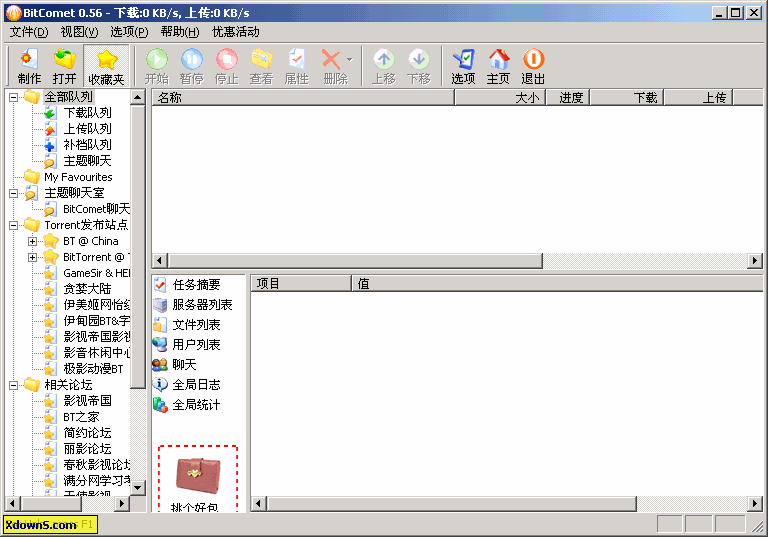Image resolution: width=768 pixels, height=537 pixels.
Task: Click the tree panel scroll-down arrow
Action: tap(138, 488)
